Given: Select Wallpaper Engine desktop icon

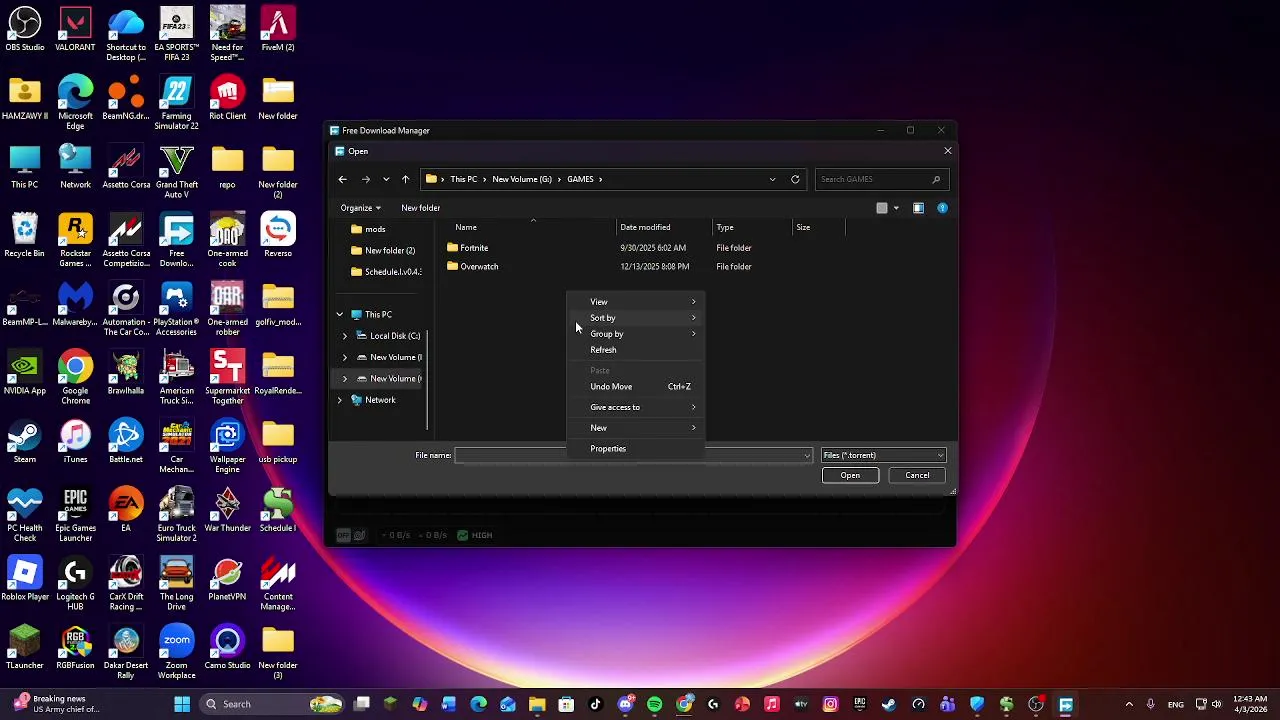Looking at the screenshot, I should point(227,448).
